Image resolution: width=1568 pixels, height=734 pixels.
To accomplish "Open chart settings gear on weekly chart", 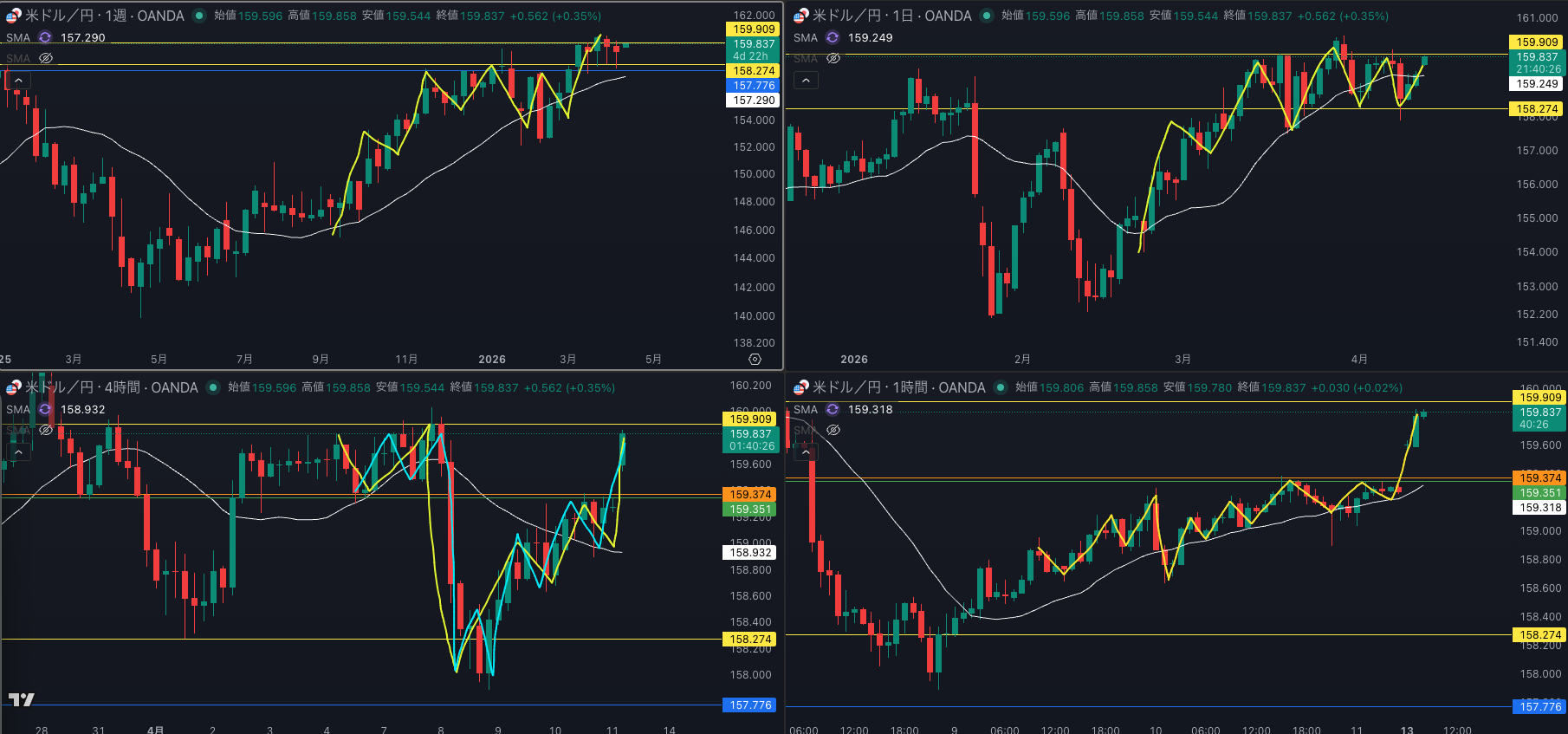I will [755, 359].
